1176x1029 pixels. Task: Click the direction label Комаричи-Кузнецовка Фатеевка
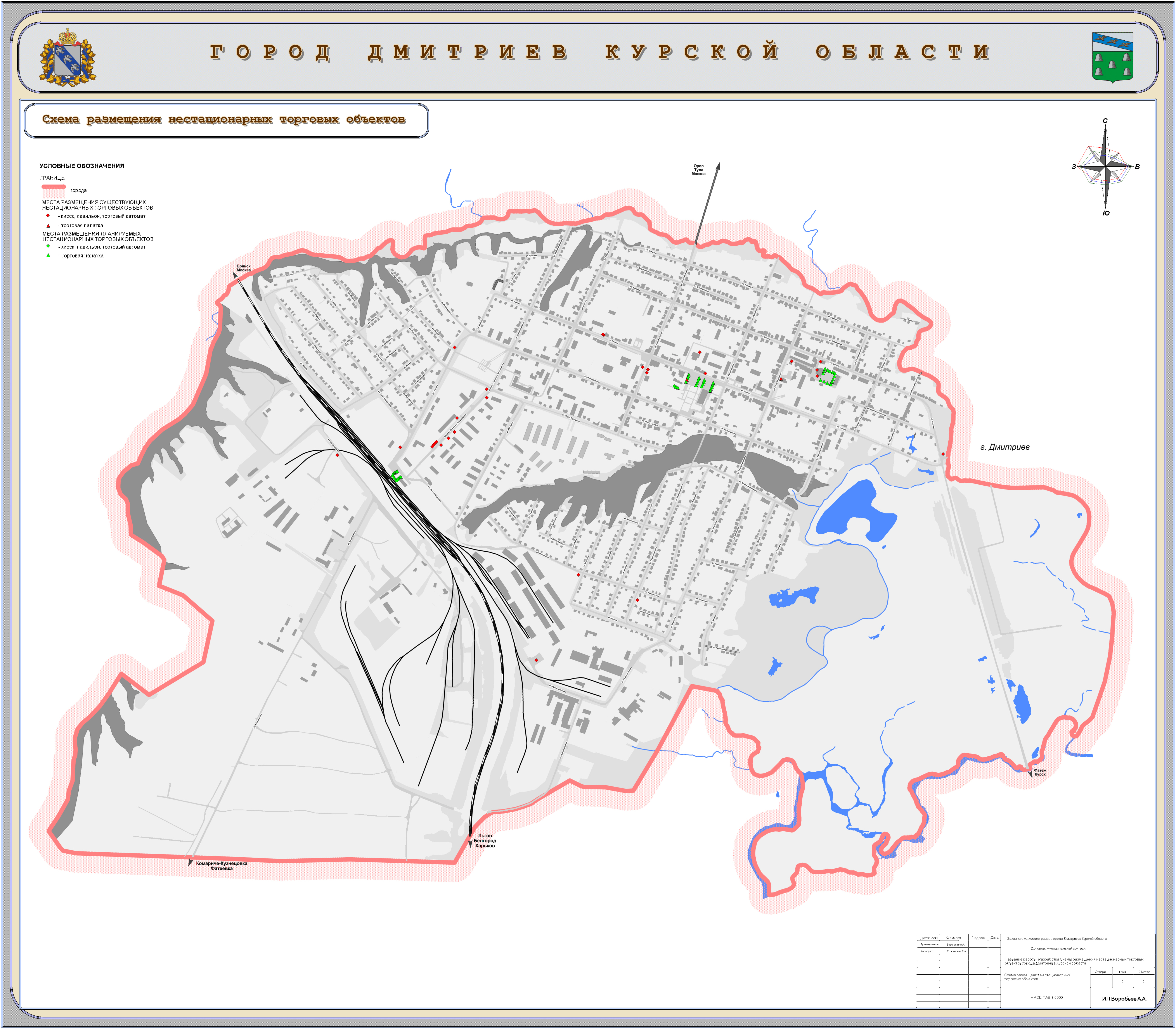point(222,866)
